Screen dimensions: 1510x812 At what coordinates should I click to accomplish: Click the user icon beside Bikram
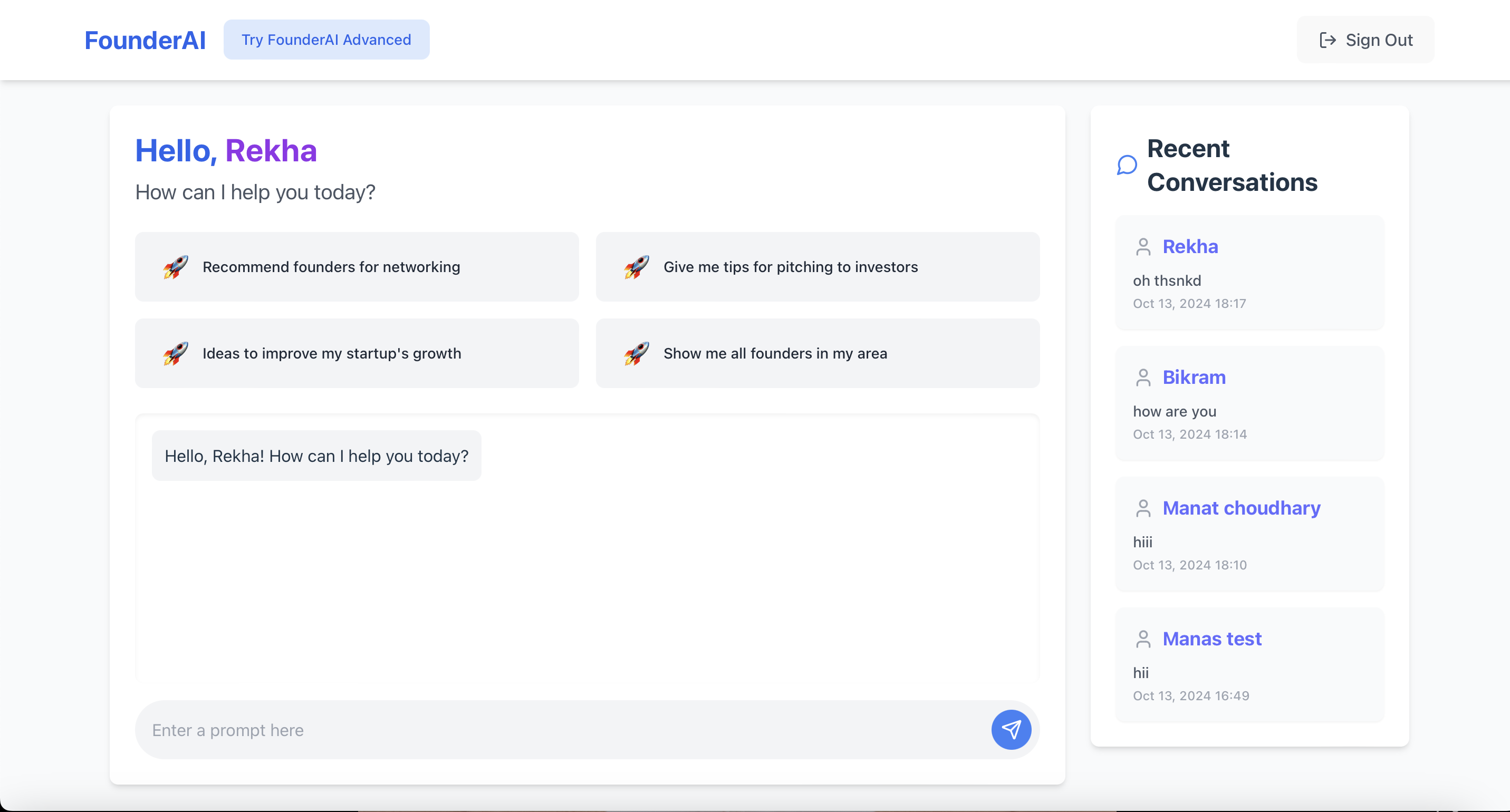tap(1143, 378)
